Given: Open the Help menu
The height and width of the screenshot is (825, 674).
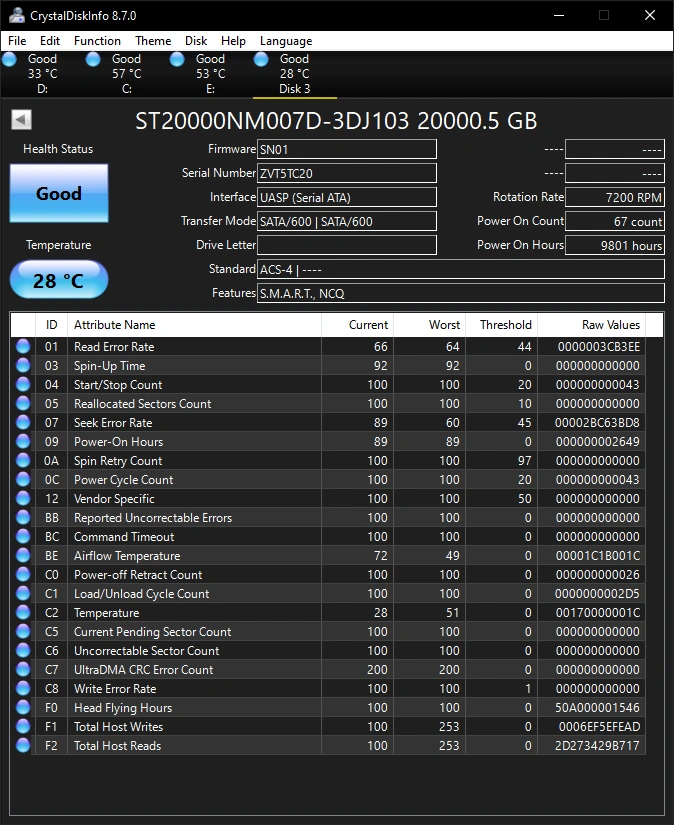Looking at the screenshot, I should click(x=233, y=41).
